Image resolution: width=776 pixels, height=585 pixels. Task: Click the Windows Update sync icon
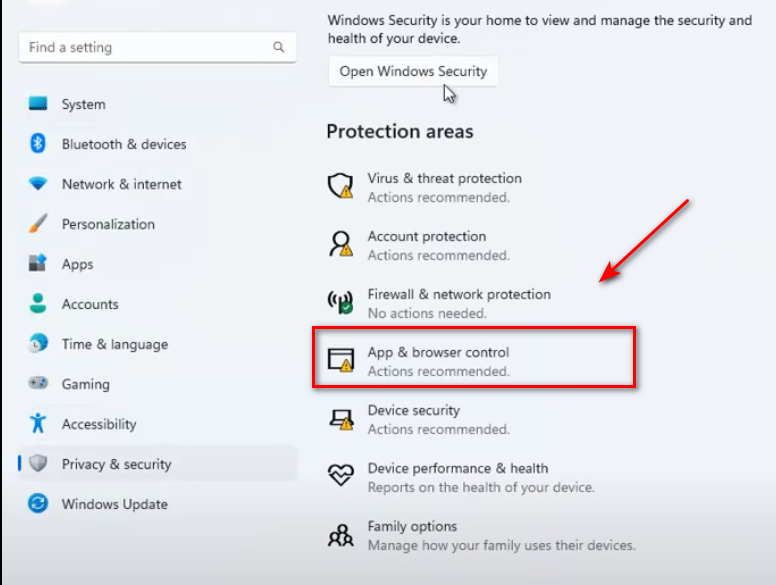38,504
